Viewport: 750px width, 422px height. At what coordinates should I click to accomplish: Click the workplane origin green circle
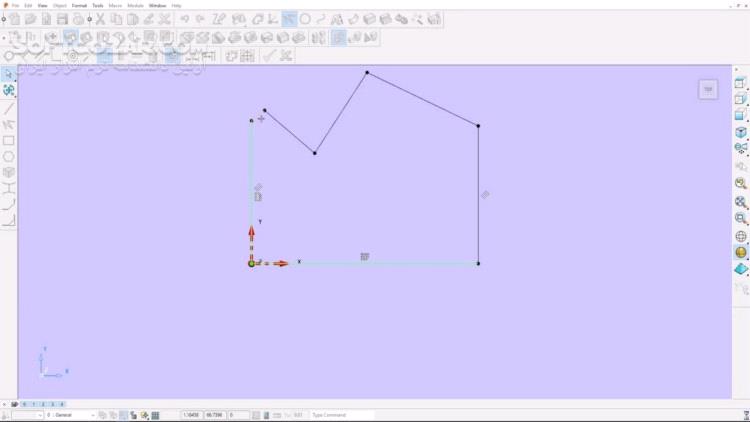252,264
